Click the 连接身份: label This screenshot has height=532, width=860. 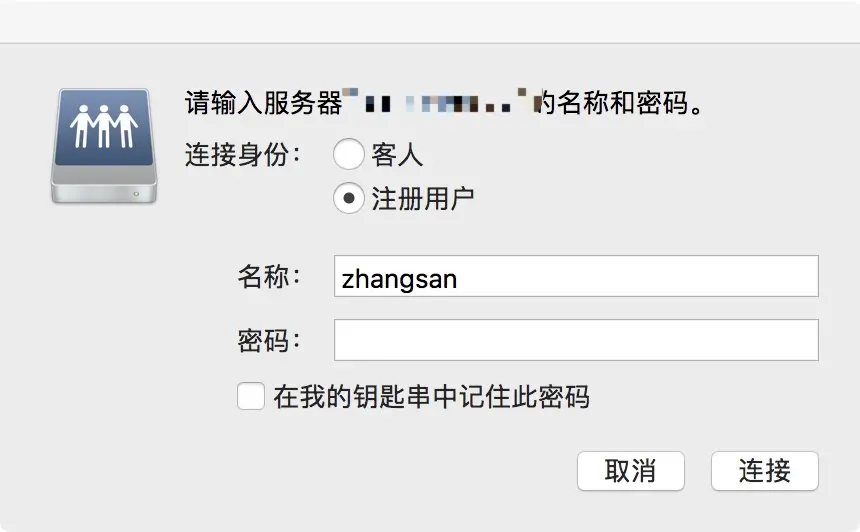243,154
